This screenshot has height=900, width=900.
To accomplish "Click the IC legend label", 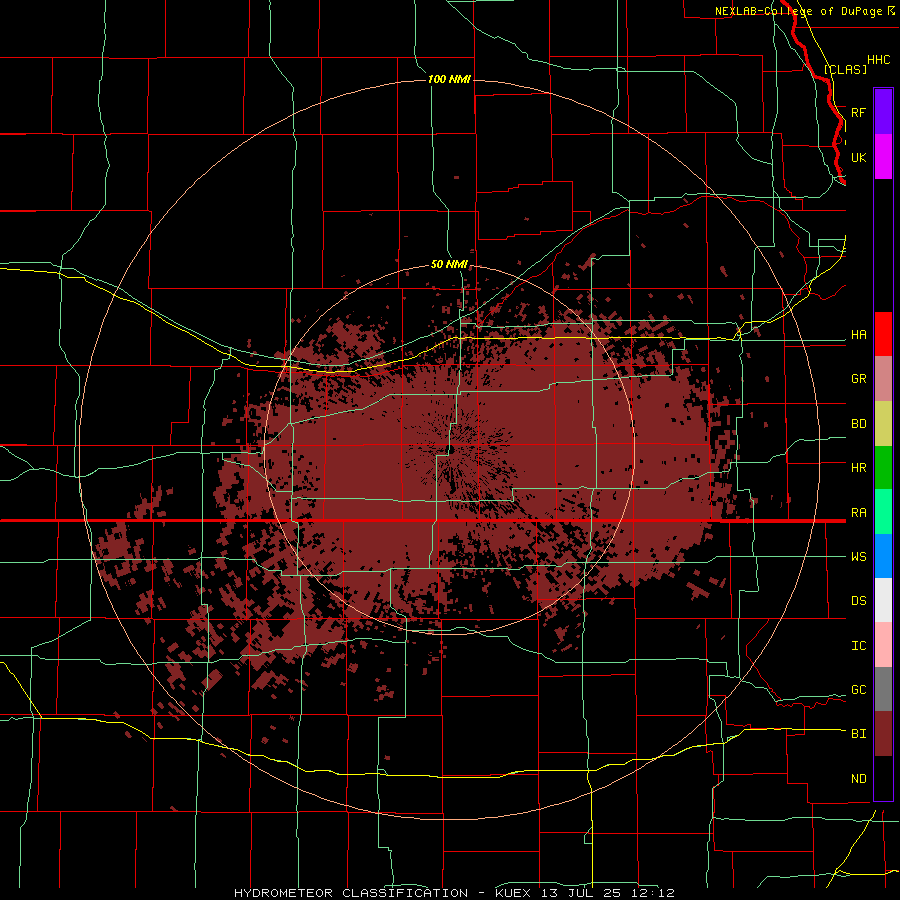I will (858, 645).
